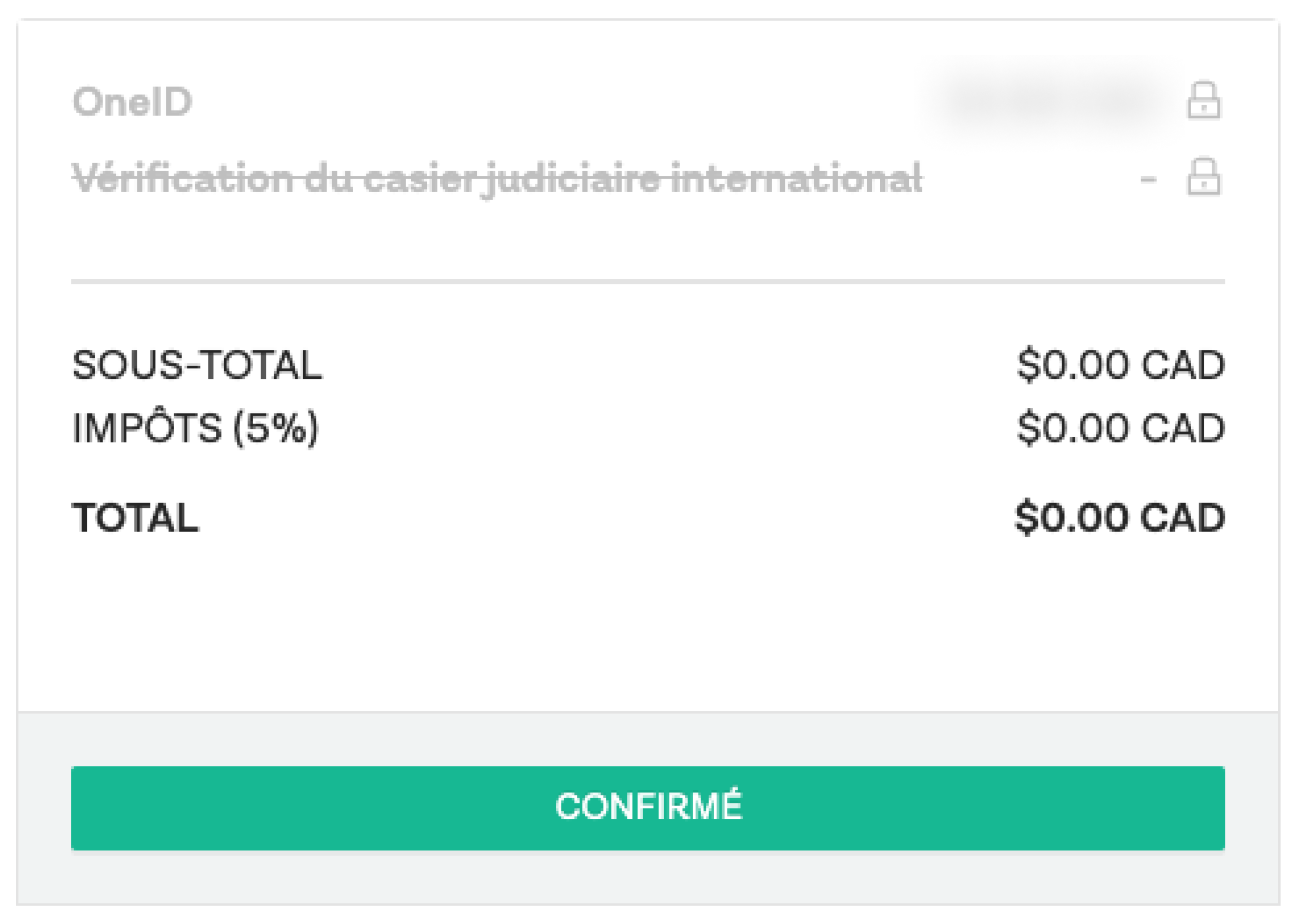Select the IMPÔTS (5%) label
The height and width of the screenshot is (924, 1299).
[x=195, y=428]
